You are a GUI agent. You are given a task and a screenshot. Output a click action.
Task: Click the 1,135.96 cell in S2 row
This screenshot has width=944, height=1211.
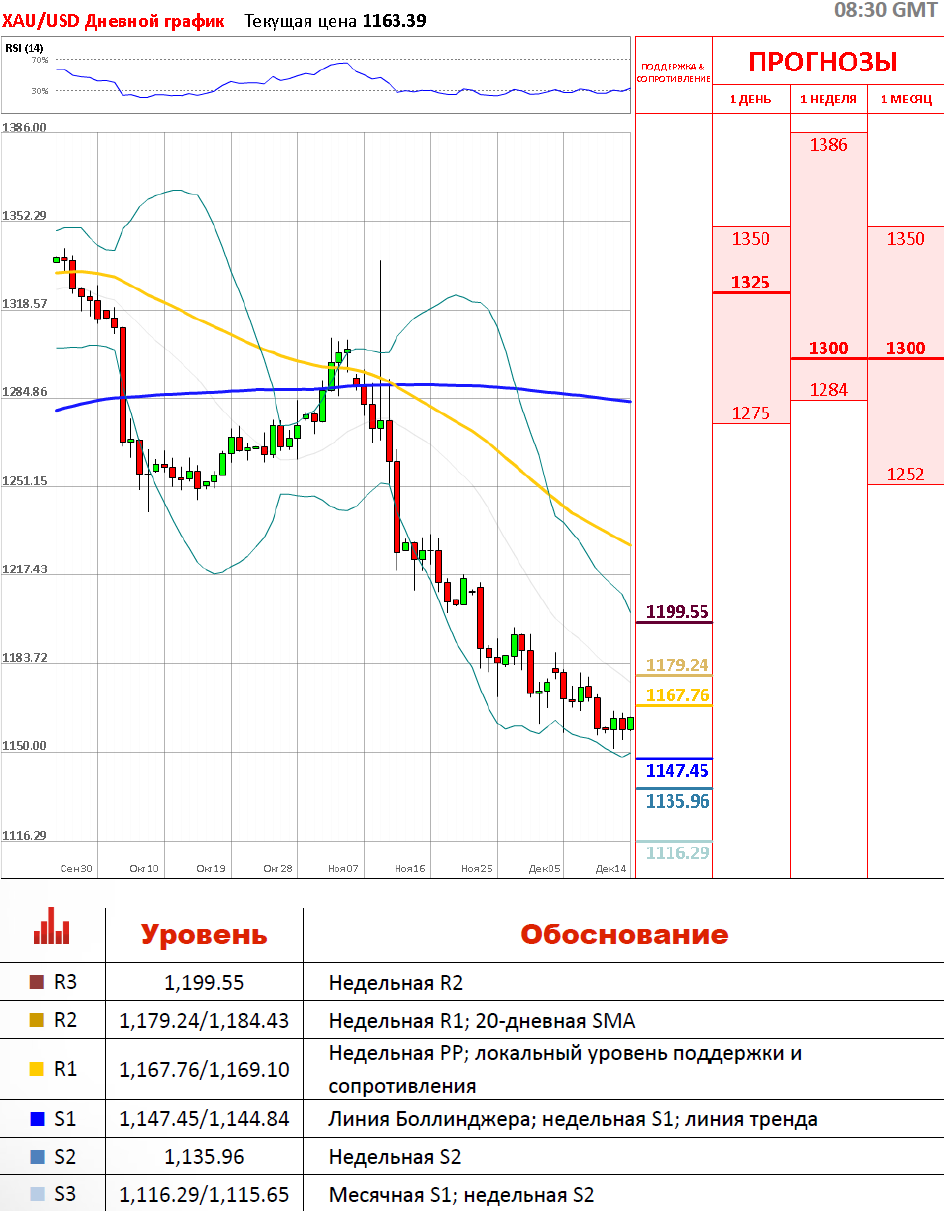coord(204,1157)
